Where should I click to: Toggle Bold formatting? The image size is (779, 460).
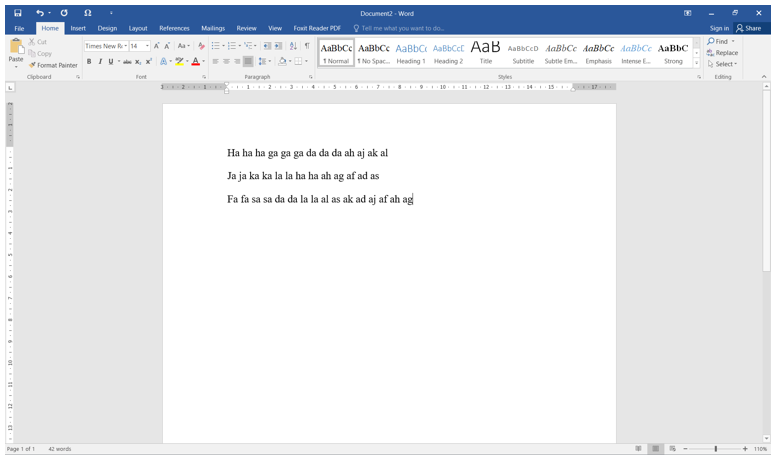point(88,62)
